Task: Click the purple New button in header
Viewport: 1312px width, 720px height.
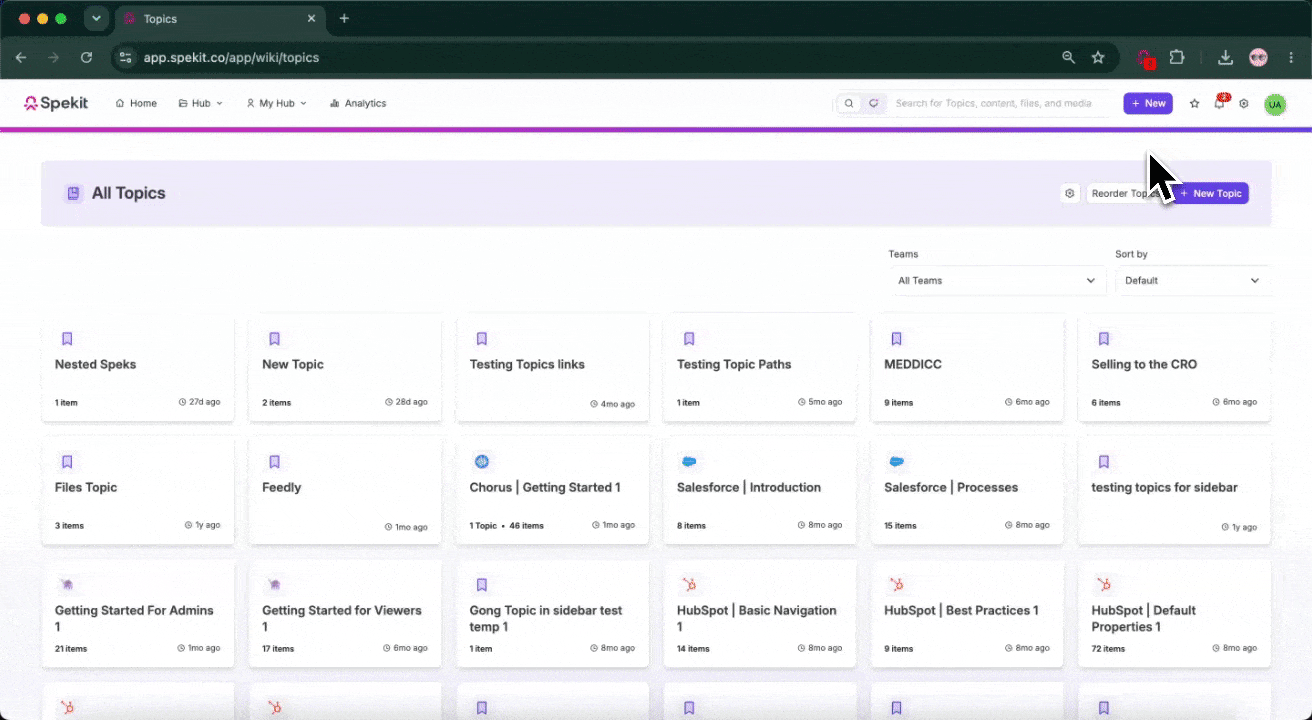Action: pos(1148,103)
